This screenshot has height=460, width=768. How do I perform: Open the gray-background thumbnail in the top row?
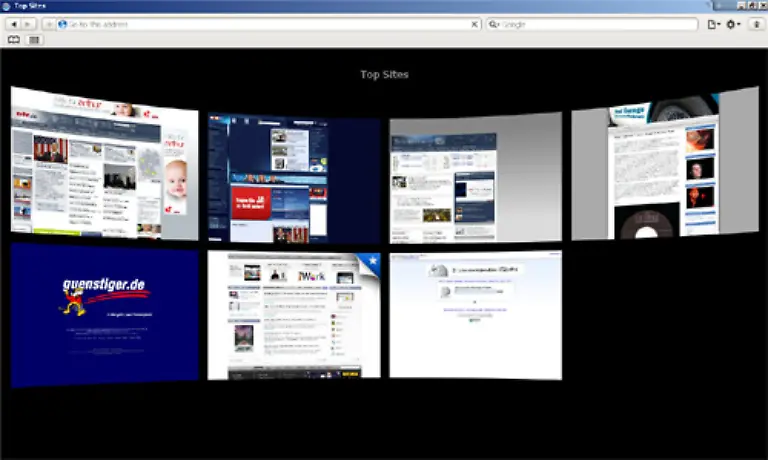pos(476,178)
